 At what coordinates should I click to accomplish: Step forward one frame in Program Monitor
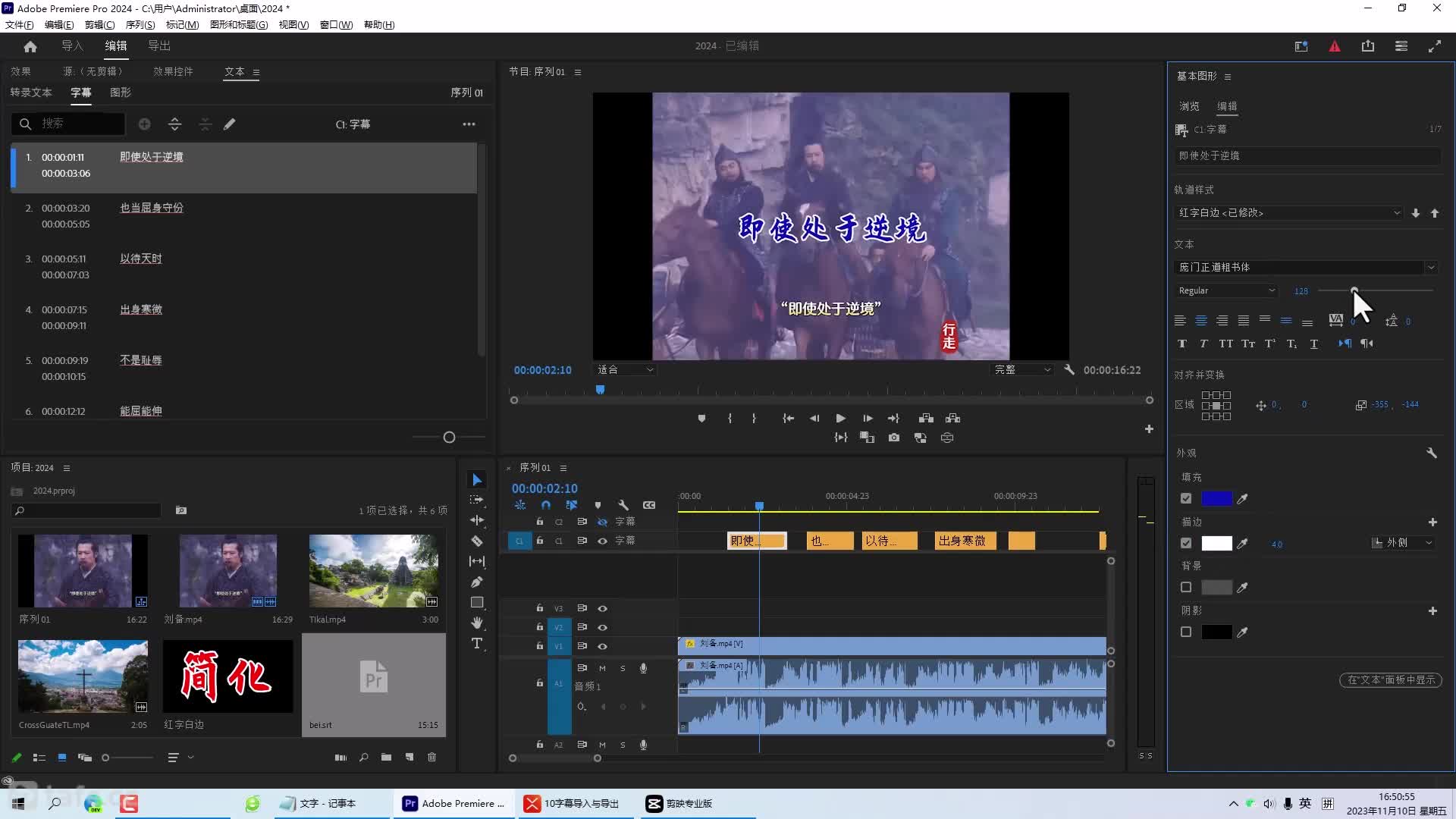click(868, 419)
